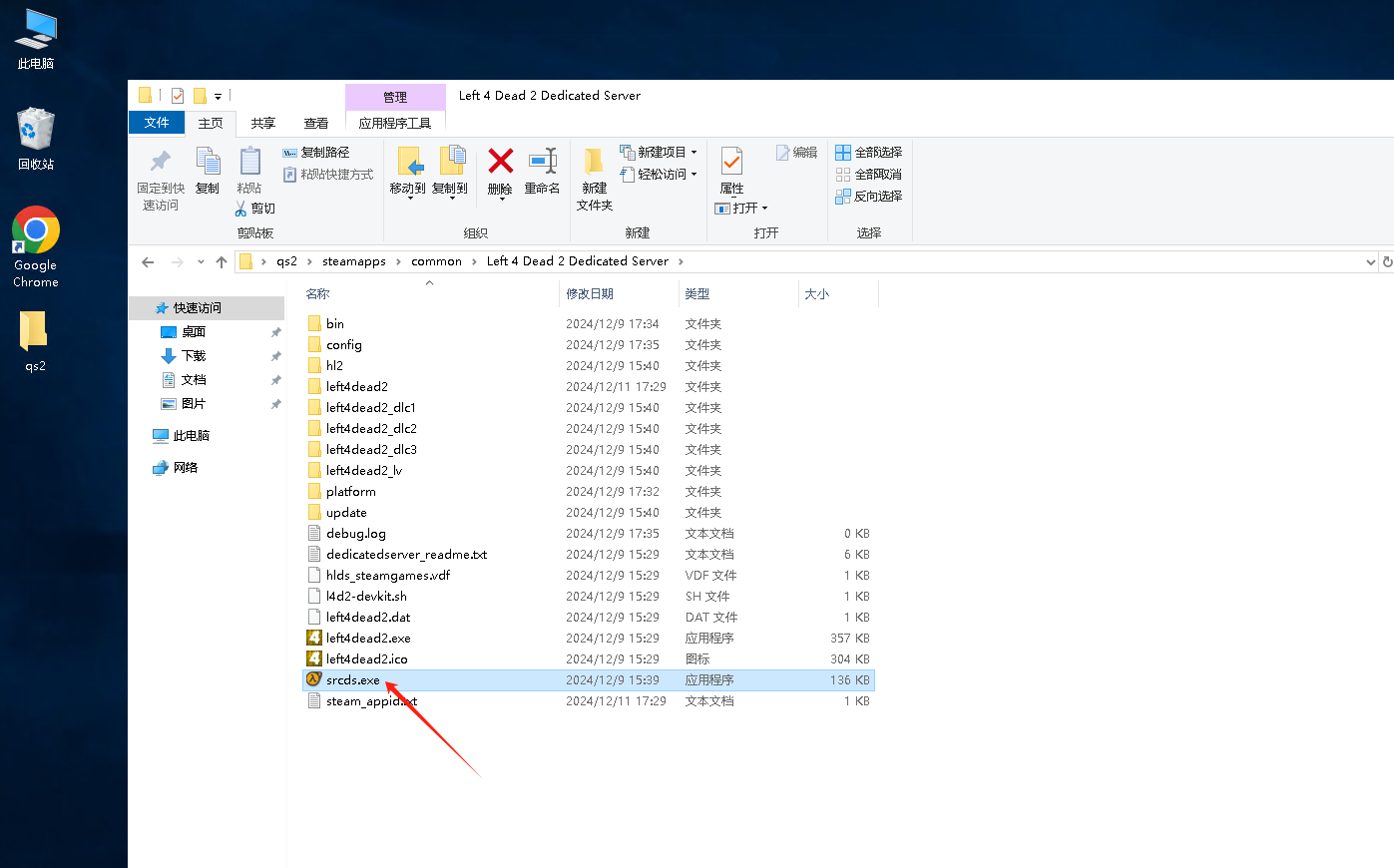Click Edit (编辑) in the ribbon
The width and height of the screenshot is (1394, 868).
(796, 153)
